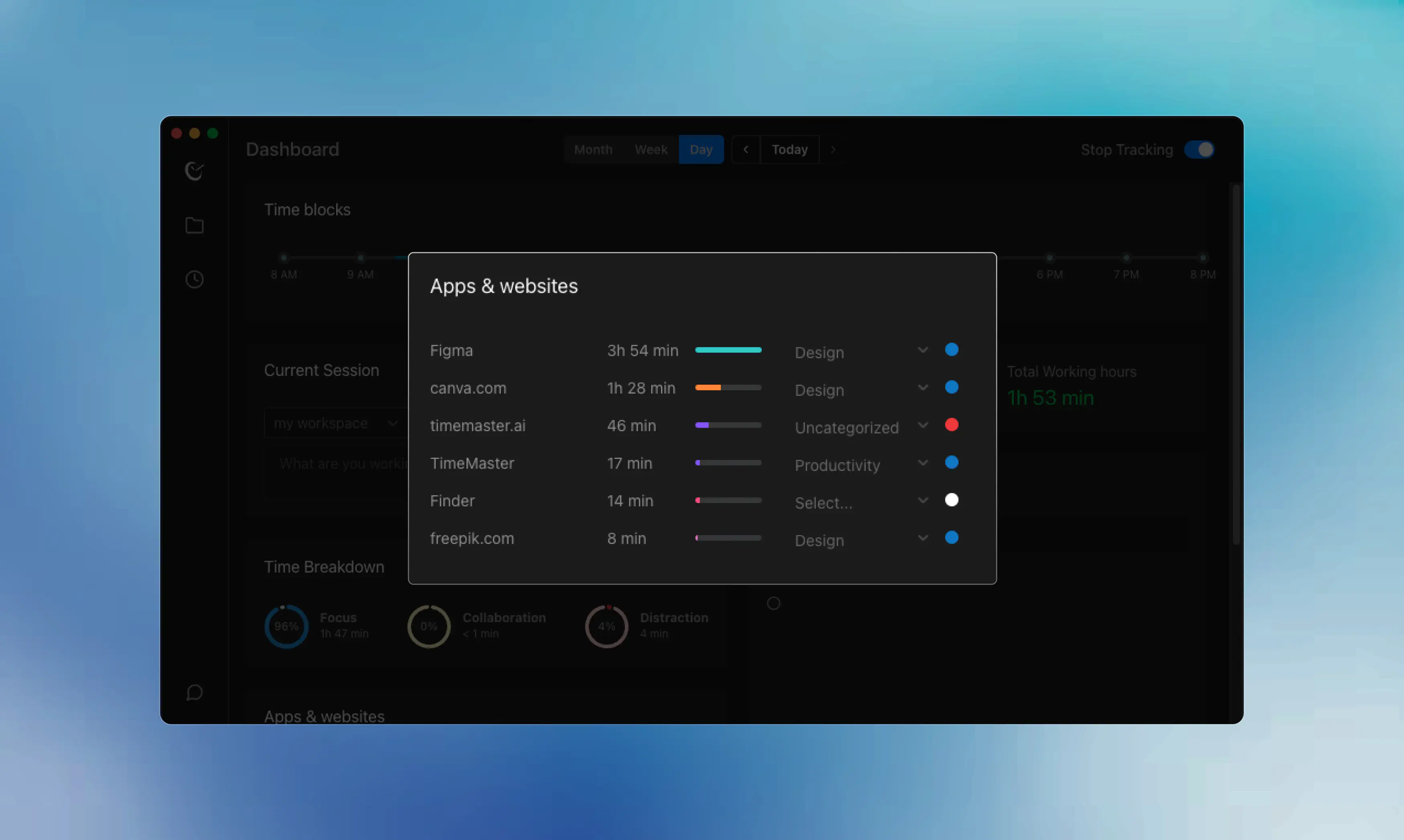
Task: Select the Figma app name
Action: [451, 350]
